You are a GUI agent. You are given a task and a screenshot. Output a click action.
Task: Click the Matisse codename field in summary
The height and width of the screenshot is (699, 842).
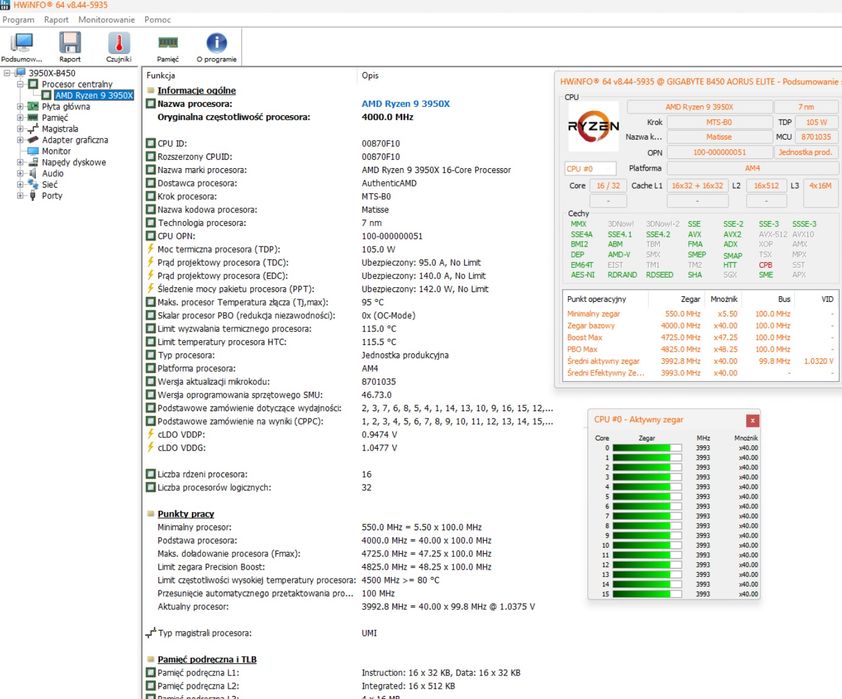point(719,137)
